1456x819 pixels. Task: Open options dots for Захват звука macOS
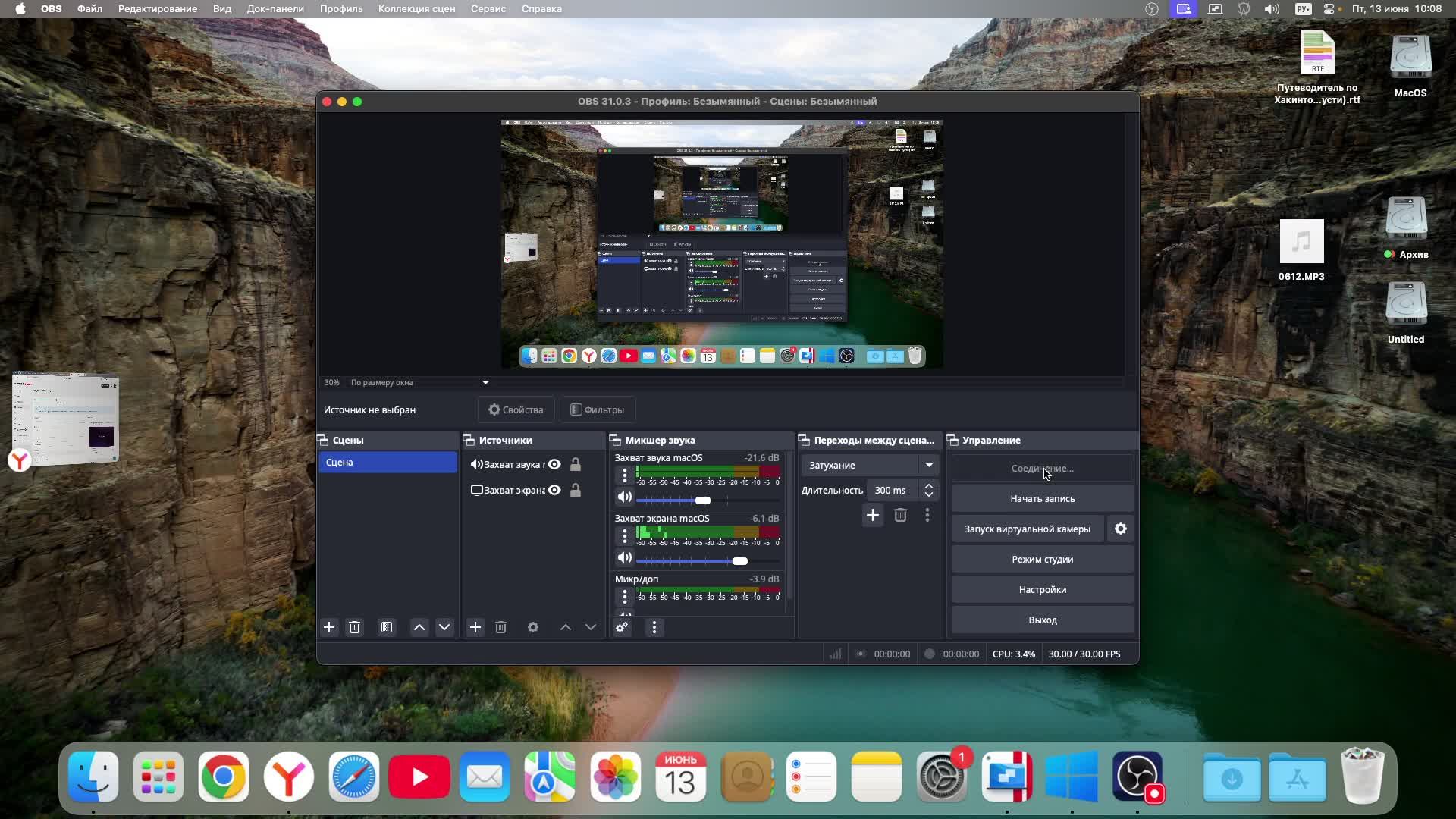625,475
